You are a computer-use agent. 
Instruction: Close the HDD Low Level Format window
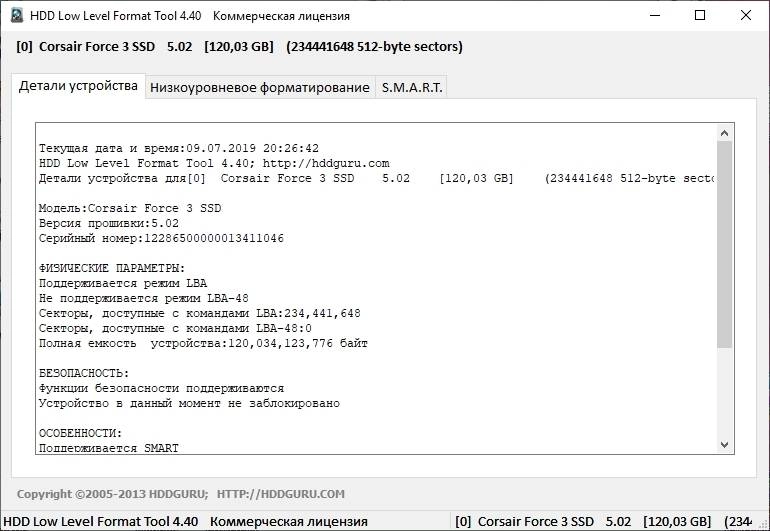click(x=745, y=16)
